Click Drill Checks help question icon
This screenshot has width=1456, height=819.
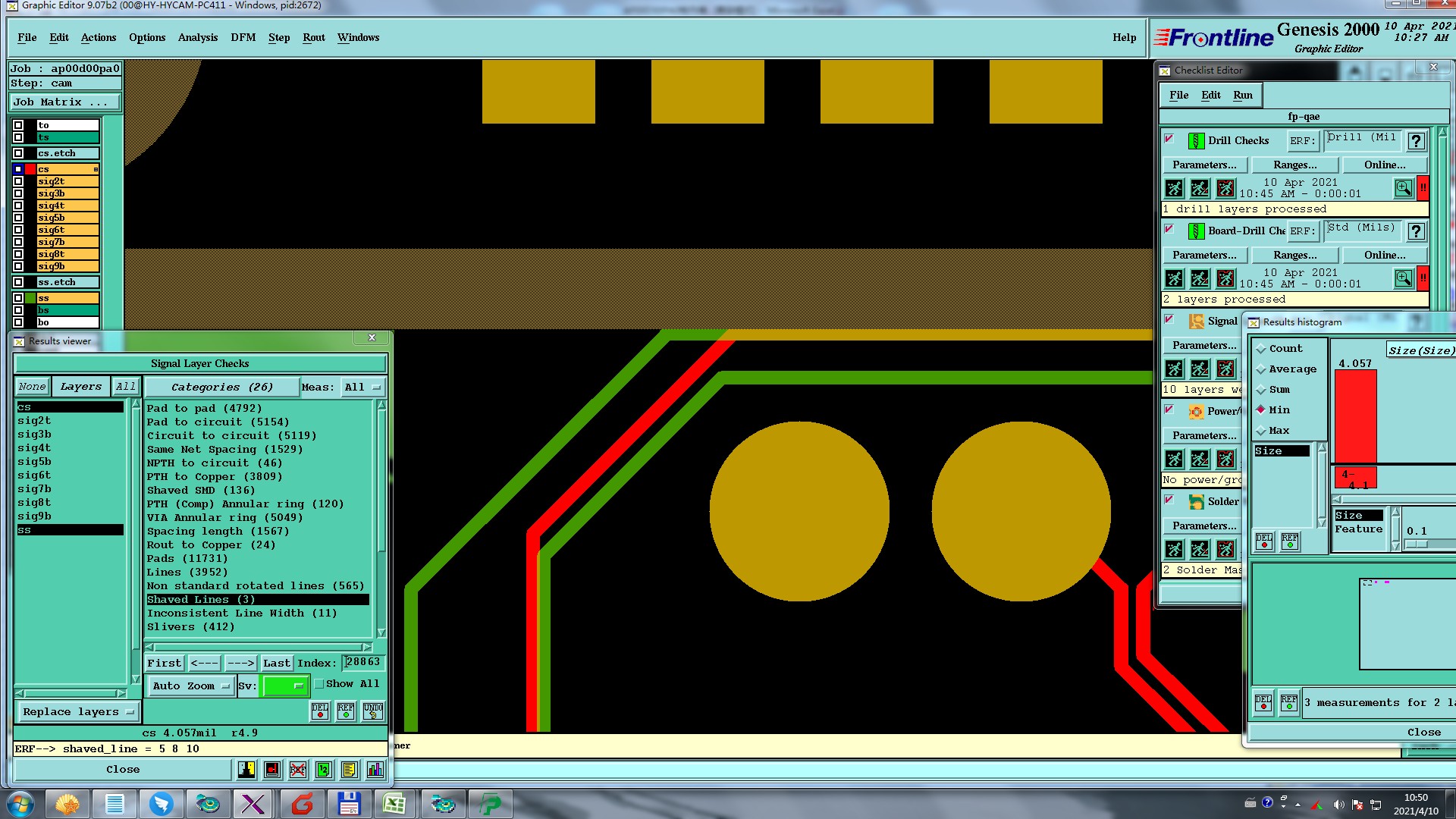tap(1416, 141)
